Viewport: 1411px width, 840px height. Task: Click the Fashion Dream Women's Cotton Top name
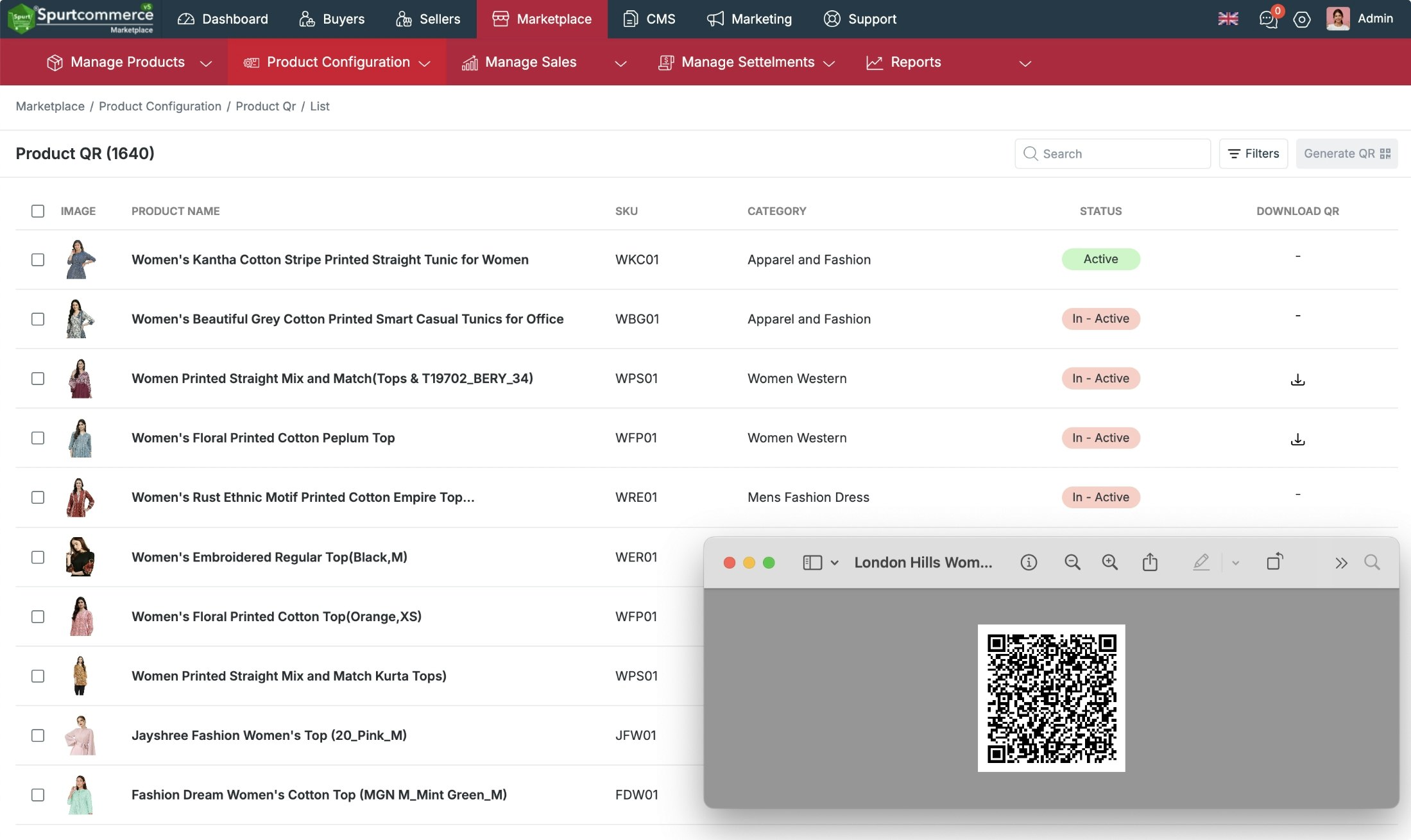(319, 794)
